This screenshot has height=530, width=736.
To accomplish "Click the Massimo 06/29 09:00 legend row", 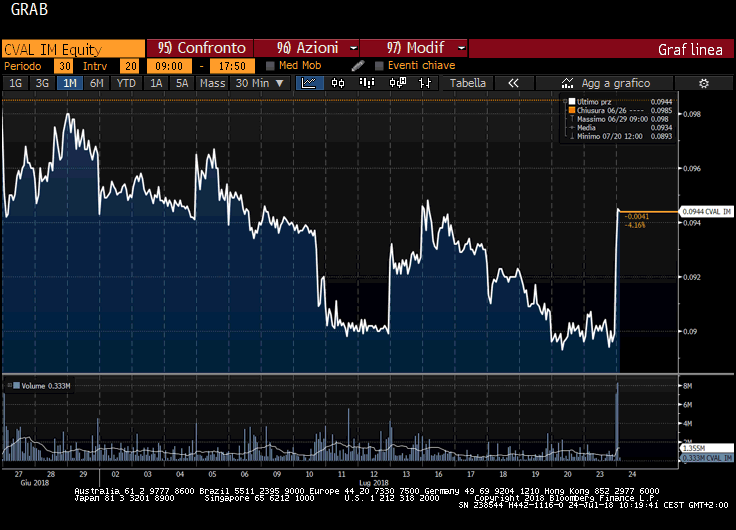I will [x=620, y=119].
